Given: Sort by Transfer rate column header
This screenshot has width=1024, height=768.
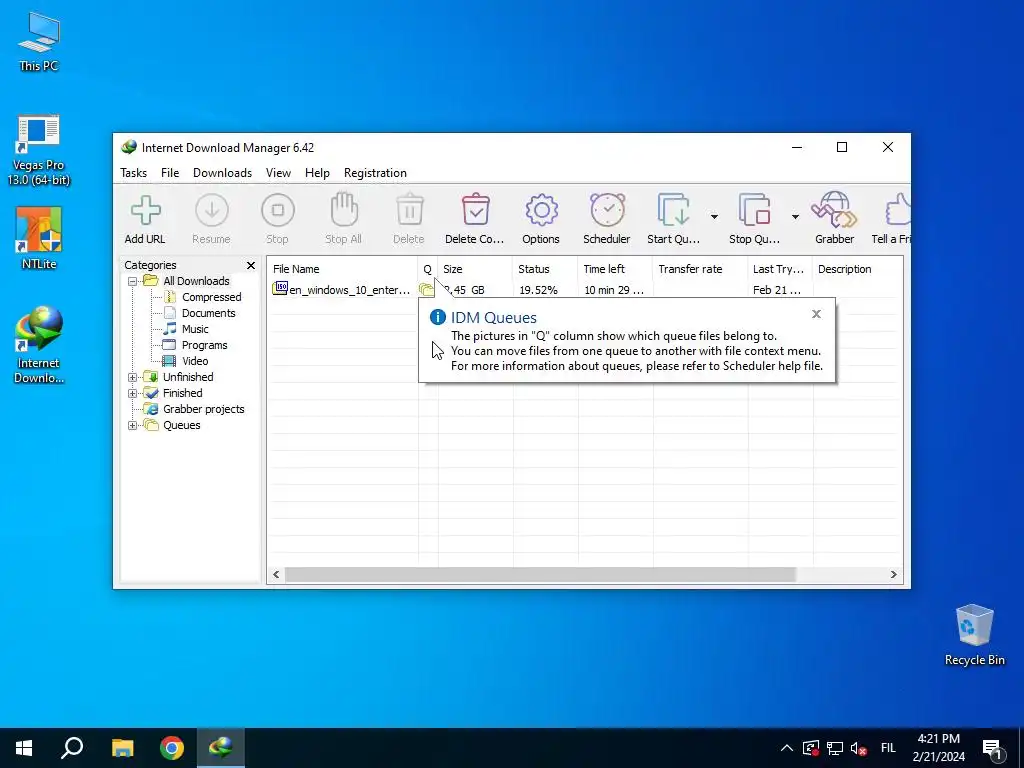Looking at the screenshot, I should pos(699,269).
